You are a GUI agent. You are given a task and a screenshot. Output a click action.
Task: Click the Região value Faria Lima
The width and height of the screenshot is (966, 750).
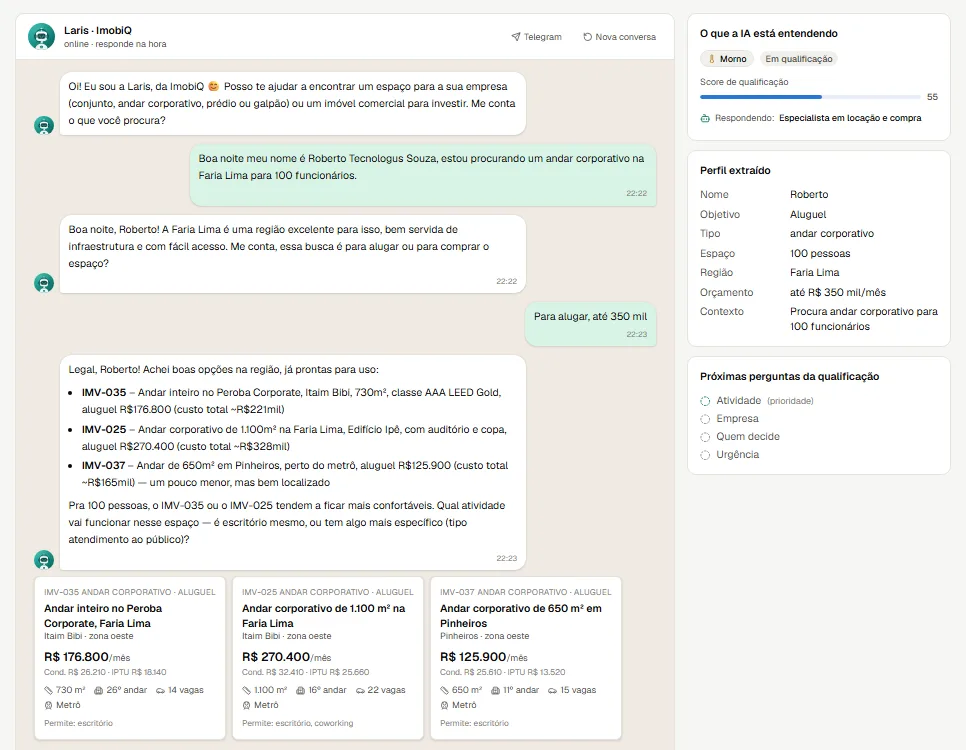click(x=814, y=272)
